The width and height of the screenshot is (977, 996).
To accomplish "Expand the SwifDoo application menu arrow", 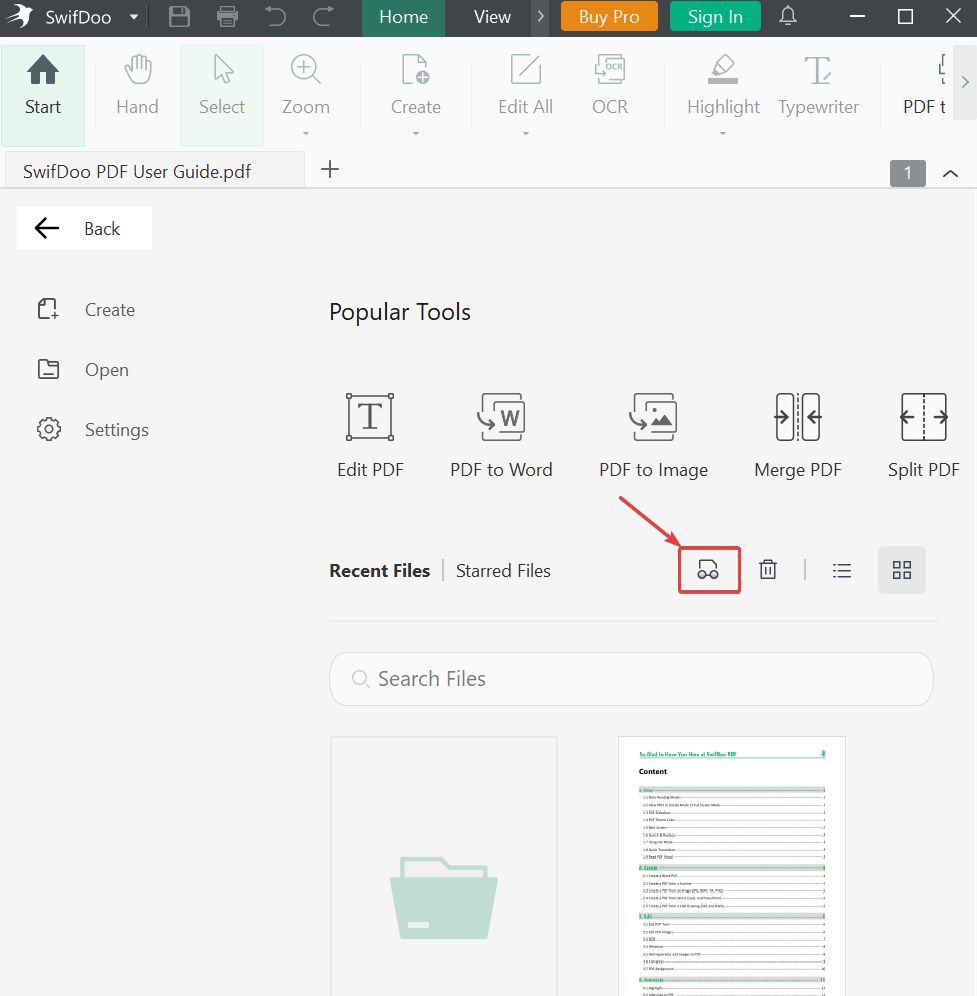I will pos(133,17).
